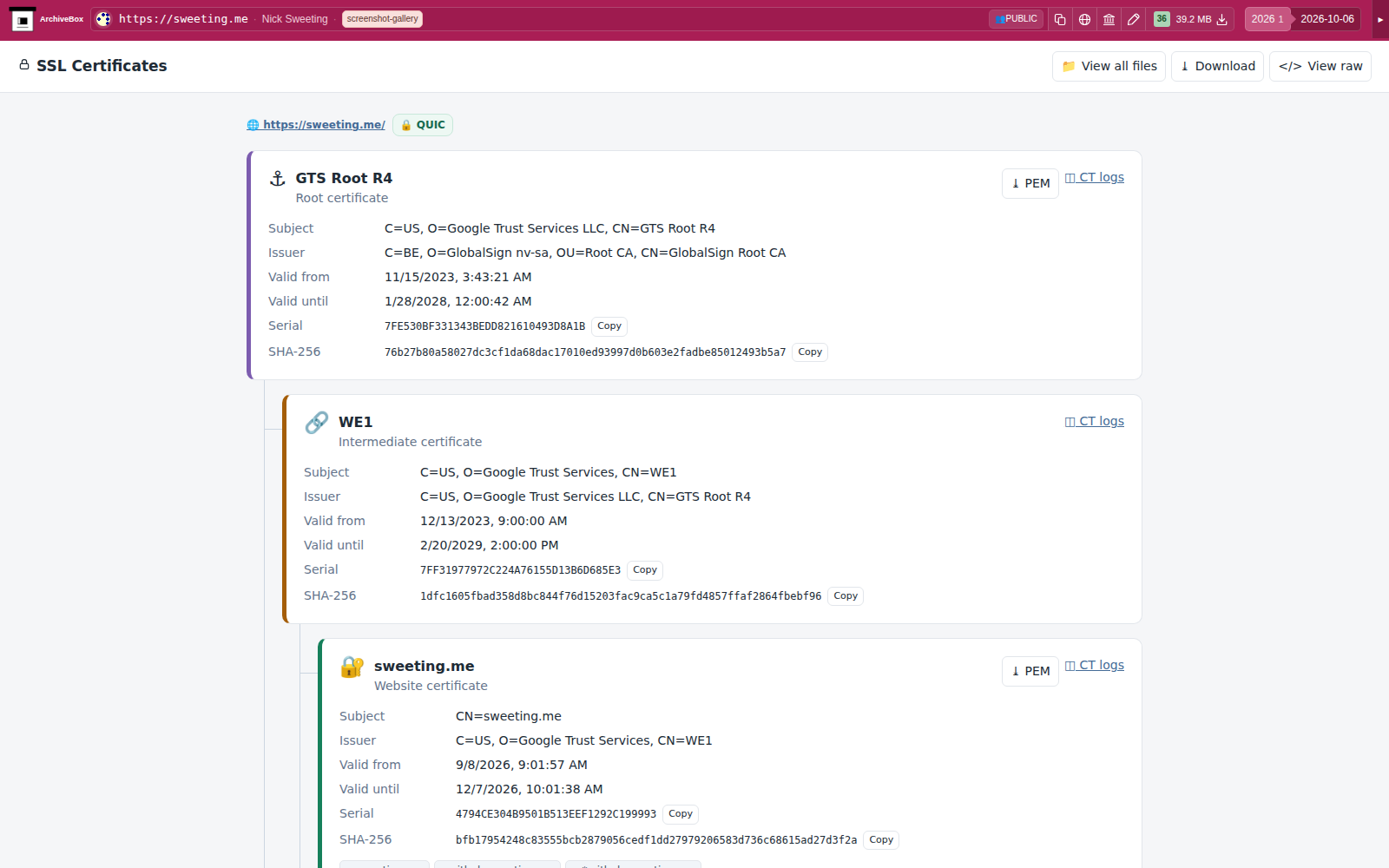Click the 36 files count badge
The width and height of the screenshot is (1389, 868).
[1162, 19]
